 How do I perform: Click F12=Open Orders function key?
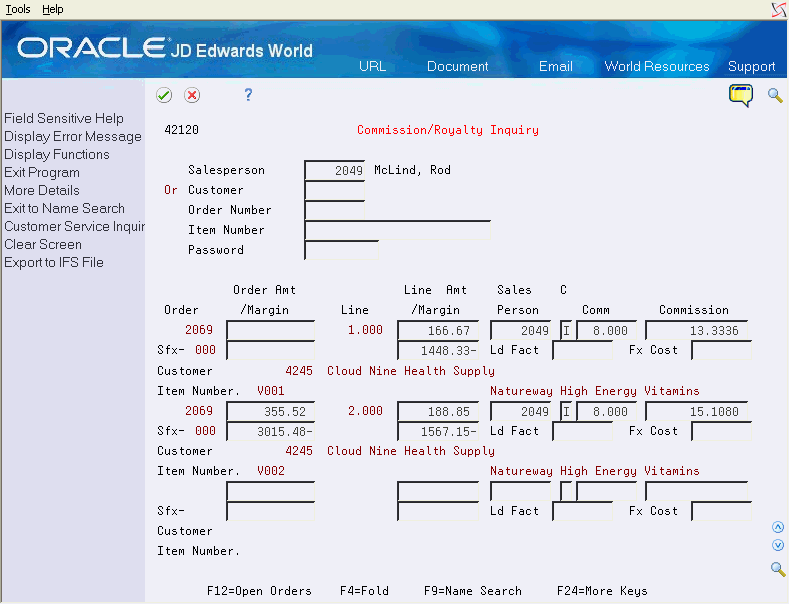(259, 591)
